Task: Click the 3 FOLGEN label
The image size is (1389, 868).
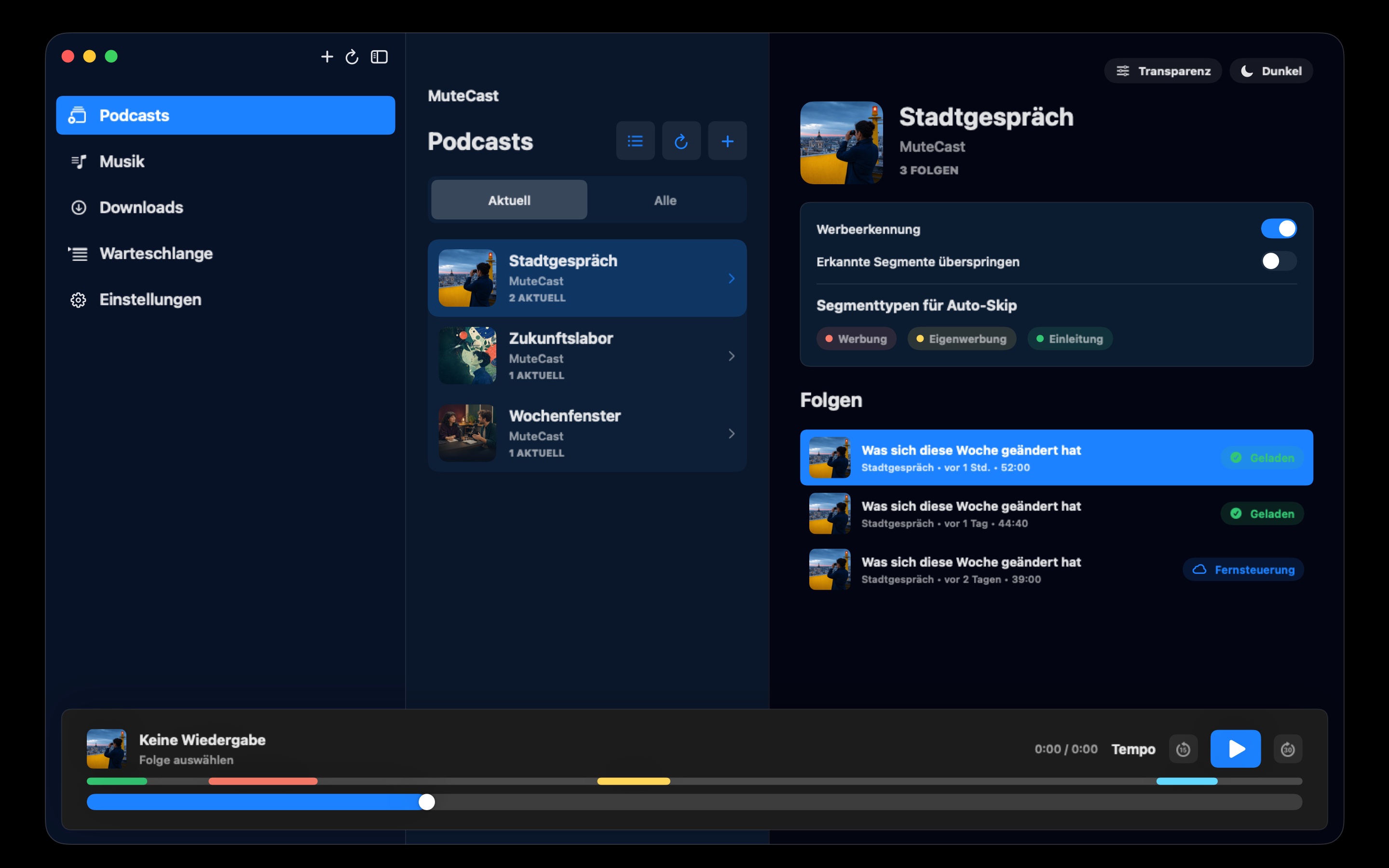Action: [x=929, y=171]
